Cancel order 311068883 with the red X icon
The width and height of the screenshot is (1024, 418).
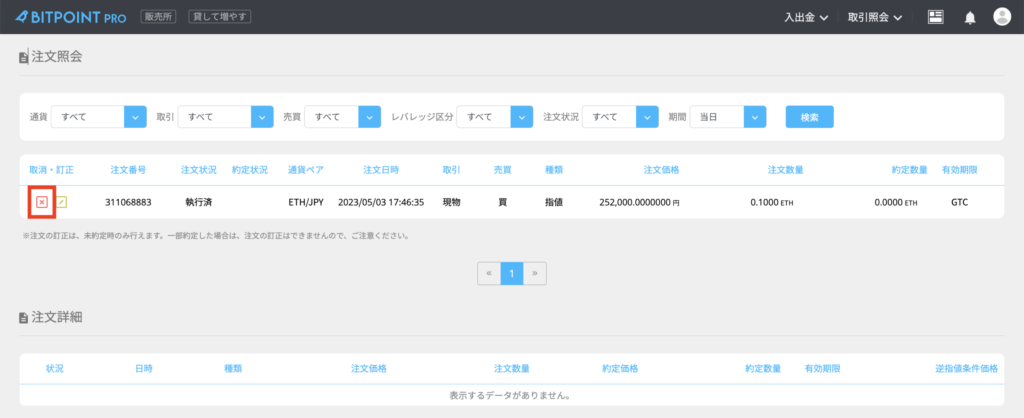41,202
